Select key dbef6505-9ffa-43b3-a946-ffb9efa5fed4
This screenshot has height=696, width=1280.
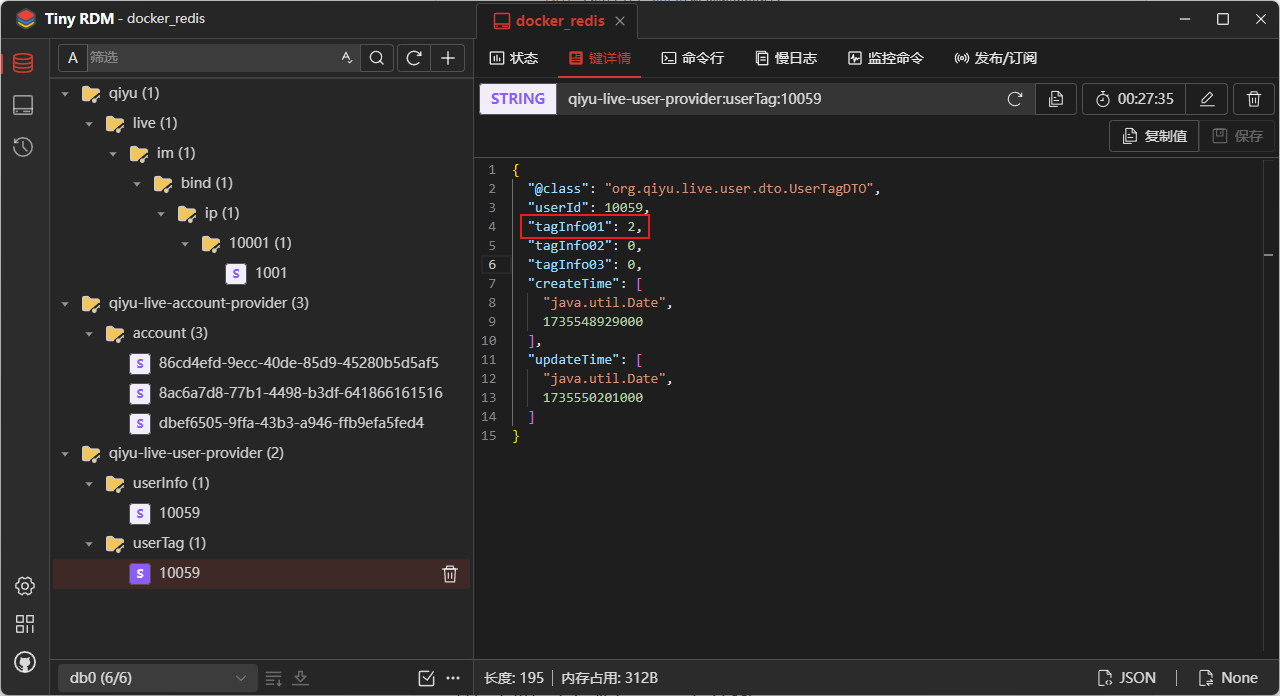(x=291, y=423)
